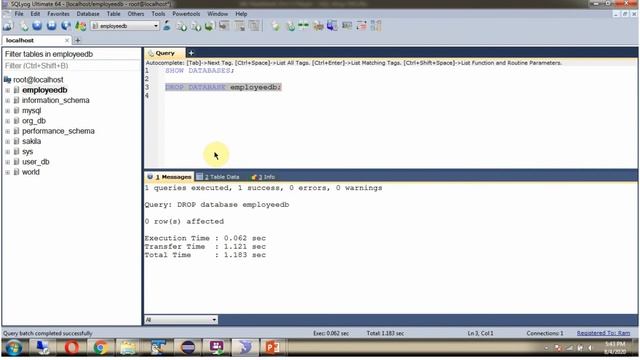Open User Manager icon beside database dropdown
Screen dimensions: 640x360
167,26
